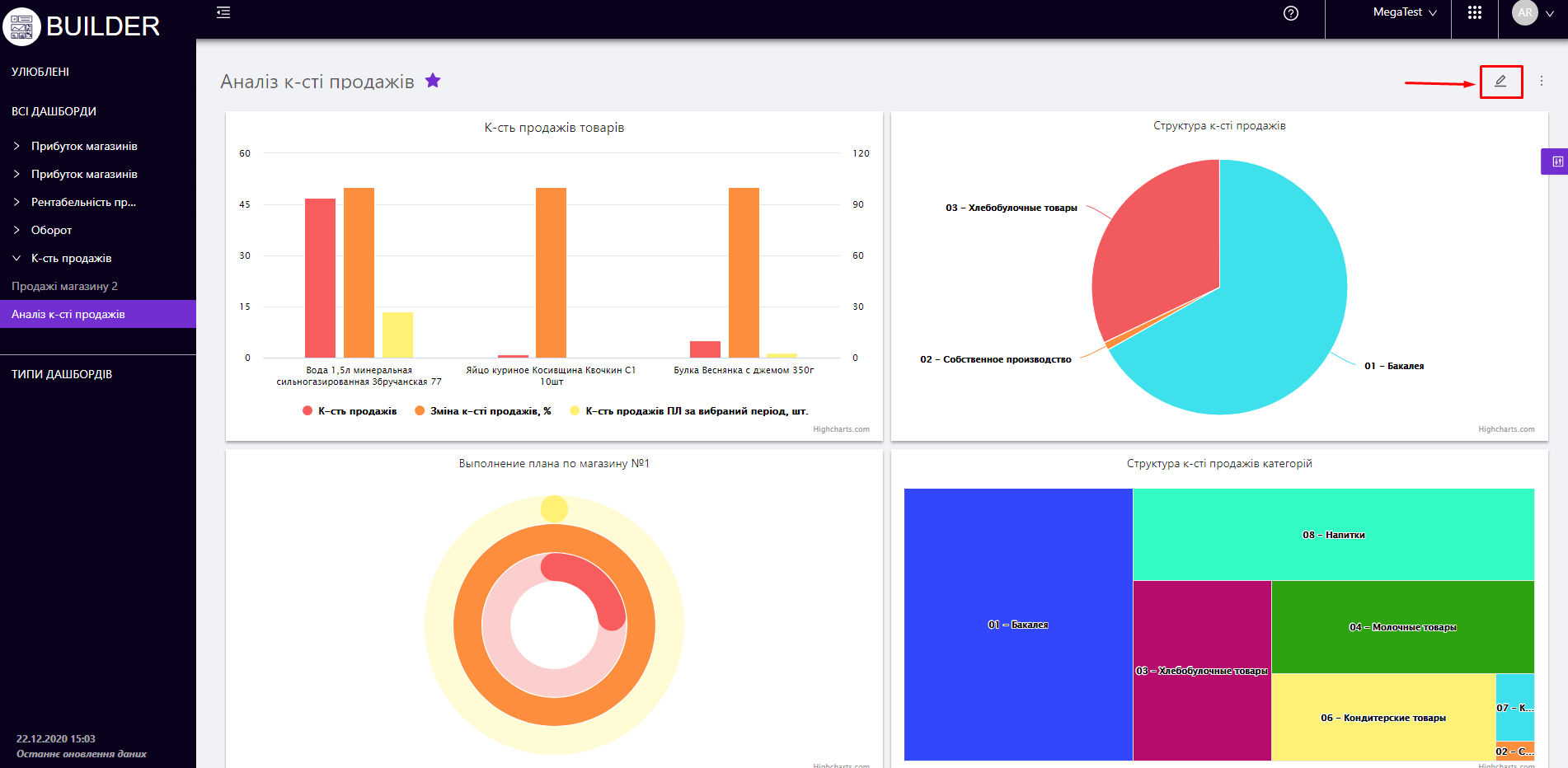Viewport: 1568px width, 768px height.
Task: Open 'Продажі магазину 2' dashboard
Action: click(x=64, y=286)
